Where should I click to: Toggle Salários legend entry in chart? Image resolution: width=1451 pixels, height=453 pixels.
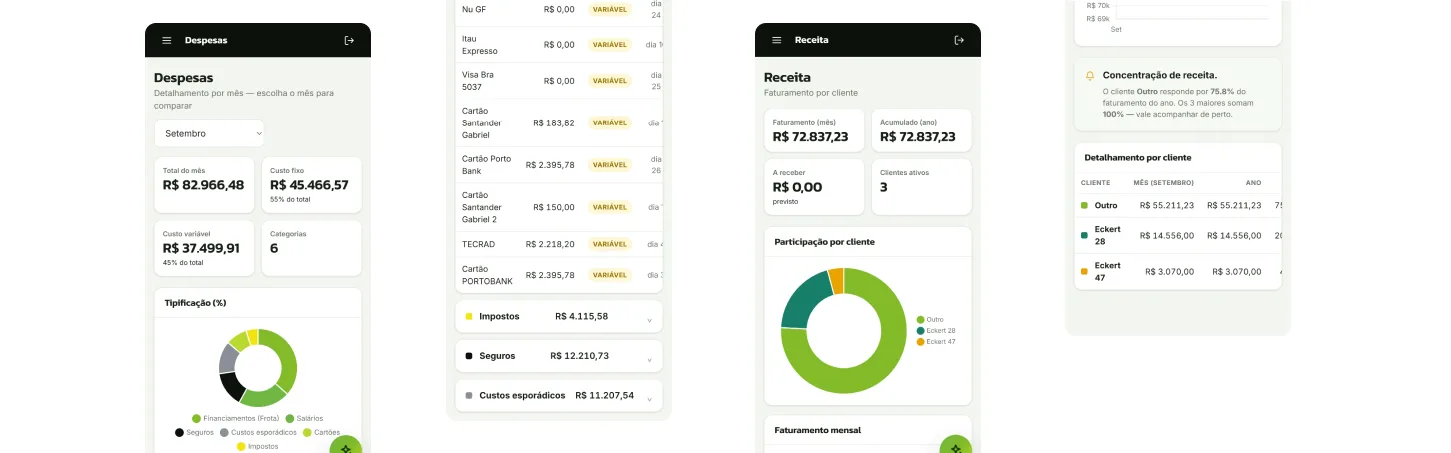pyautogui.click(x=304, y=418)
